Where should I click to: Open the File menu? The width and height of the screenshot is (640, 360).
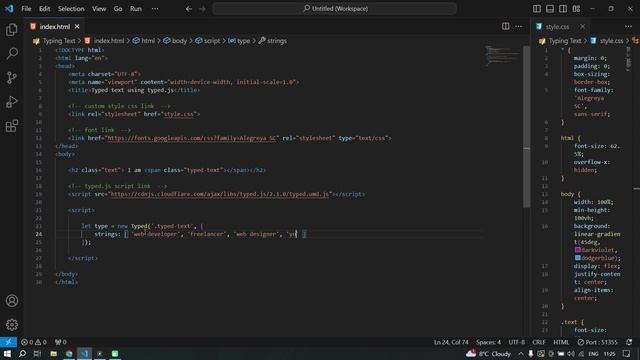click(x=26, y=9)
